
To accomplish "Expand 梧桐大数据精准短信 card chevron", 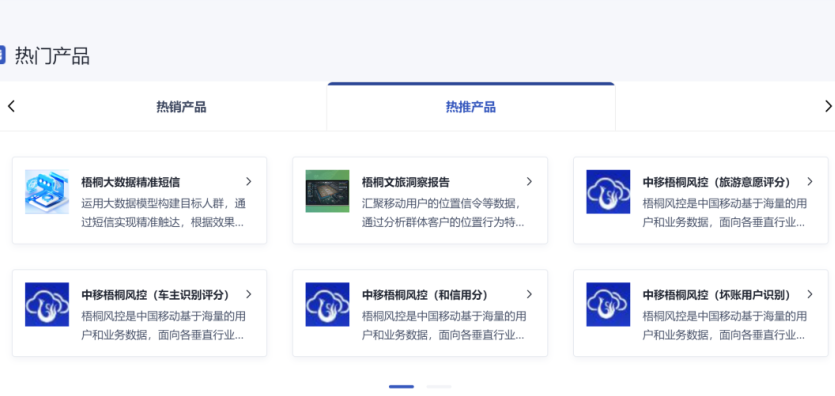I will [249, 182].
